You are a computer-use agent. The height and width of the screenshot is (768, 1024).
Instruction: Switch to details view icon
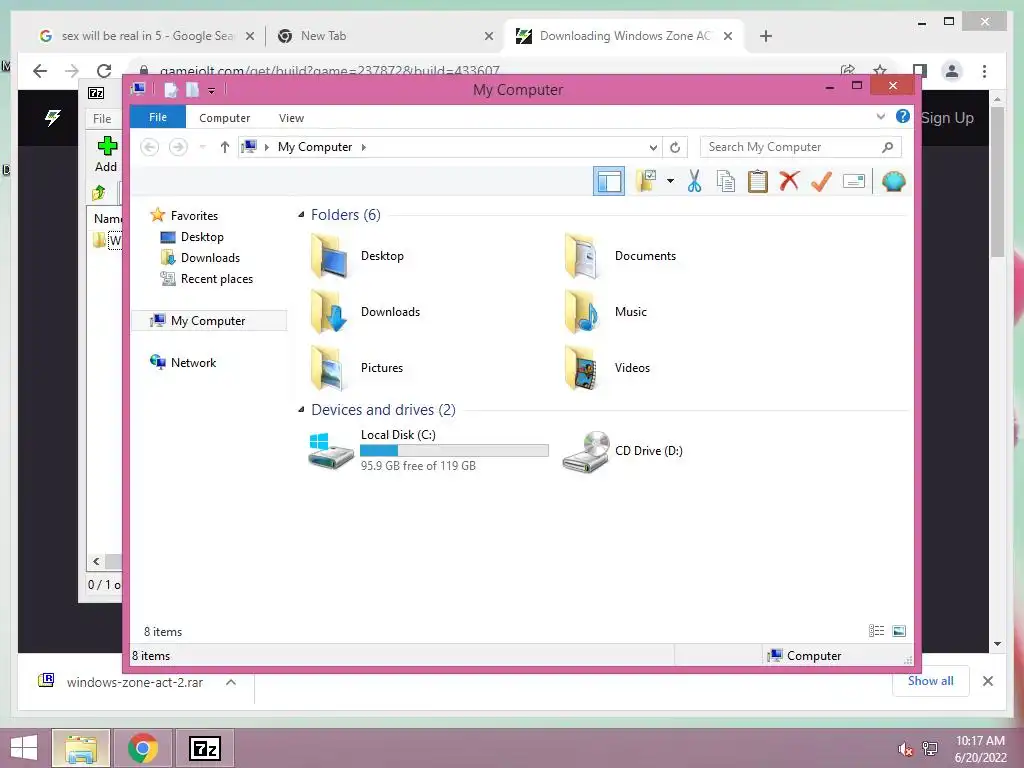point(876,630)
